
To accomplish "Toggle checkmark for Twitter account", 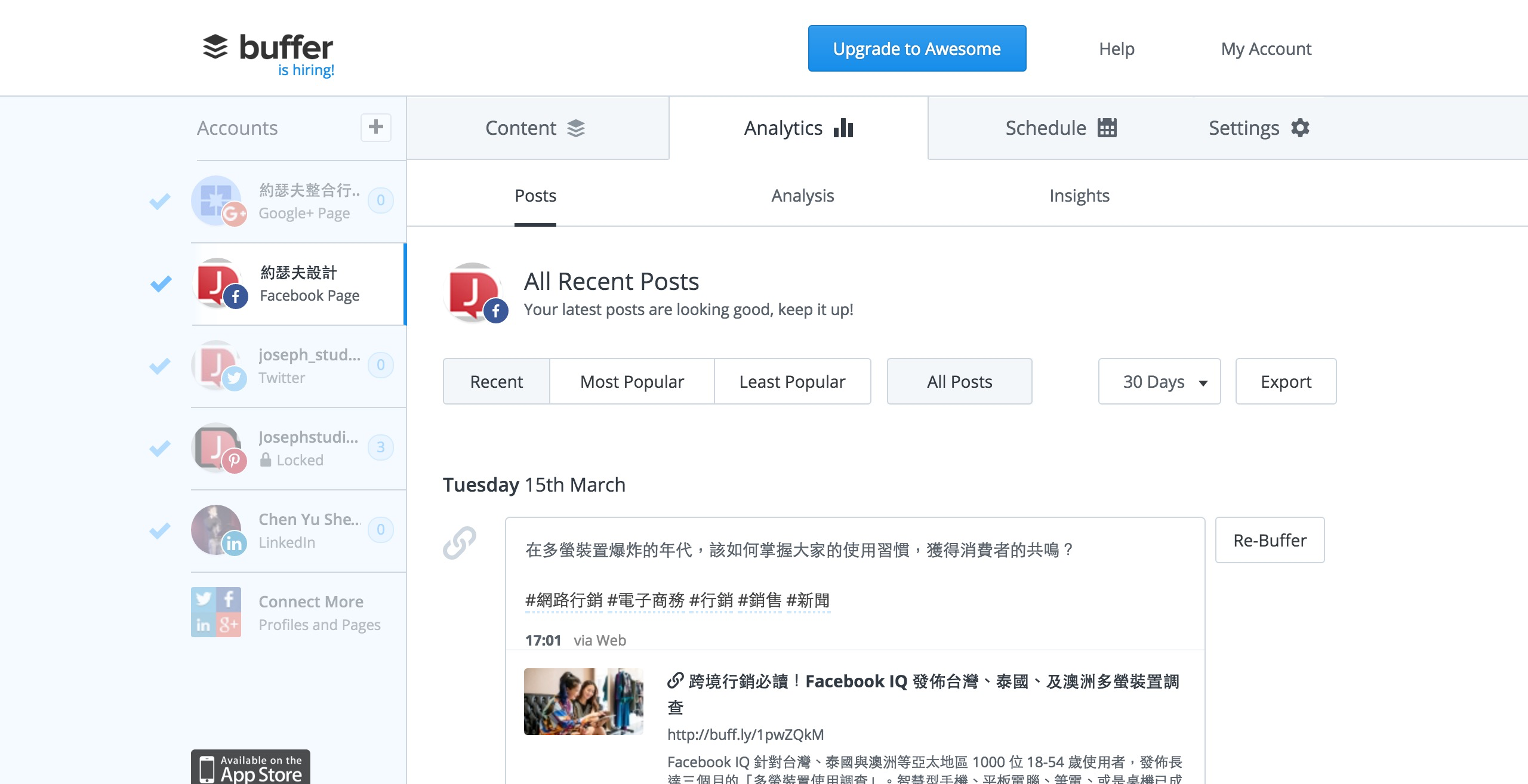I will tap(160, 365).
